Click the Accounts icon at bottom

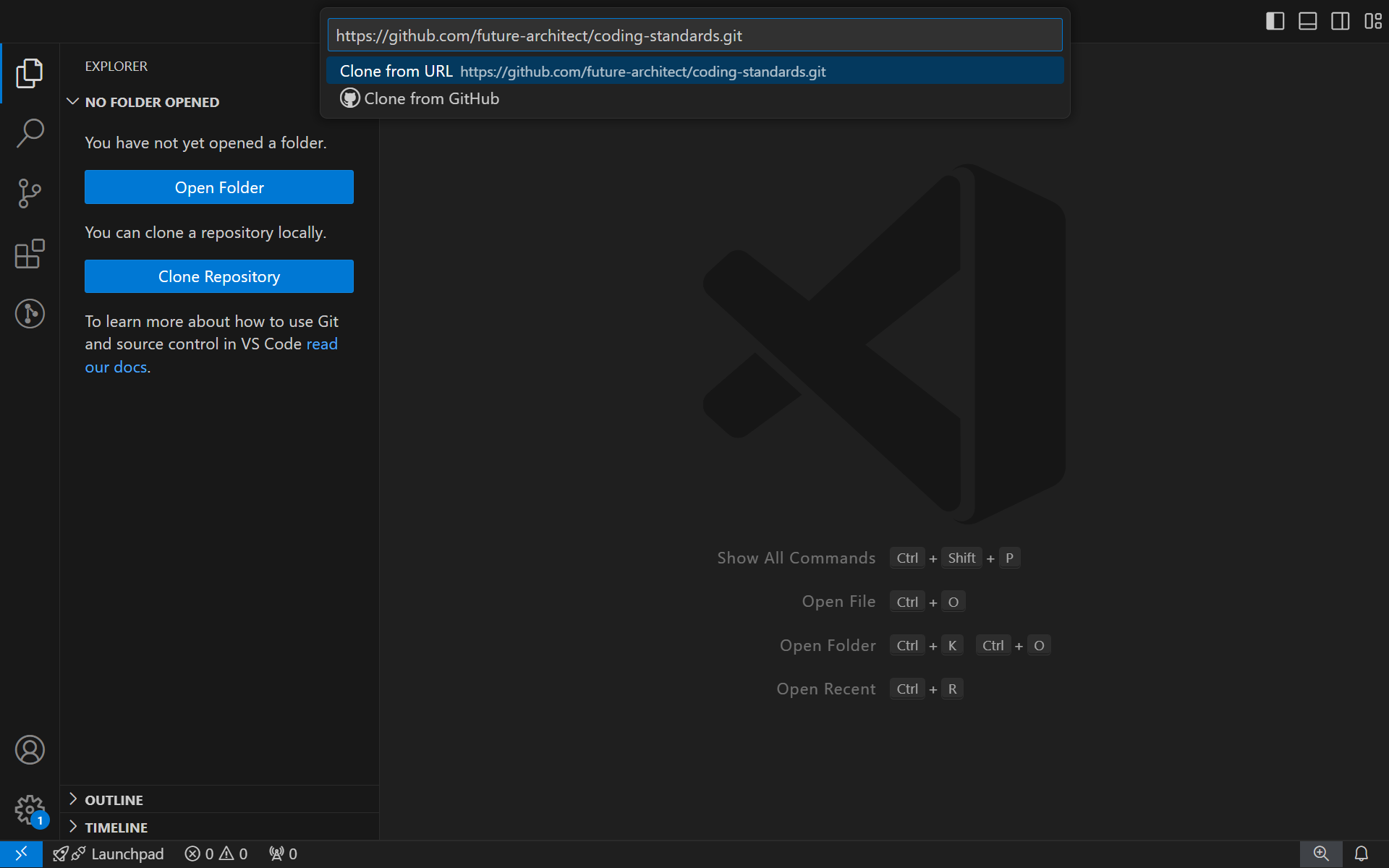click(29, 750)
